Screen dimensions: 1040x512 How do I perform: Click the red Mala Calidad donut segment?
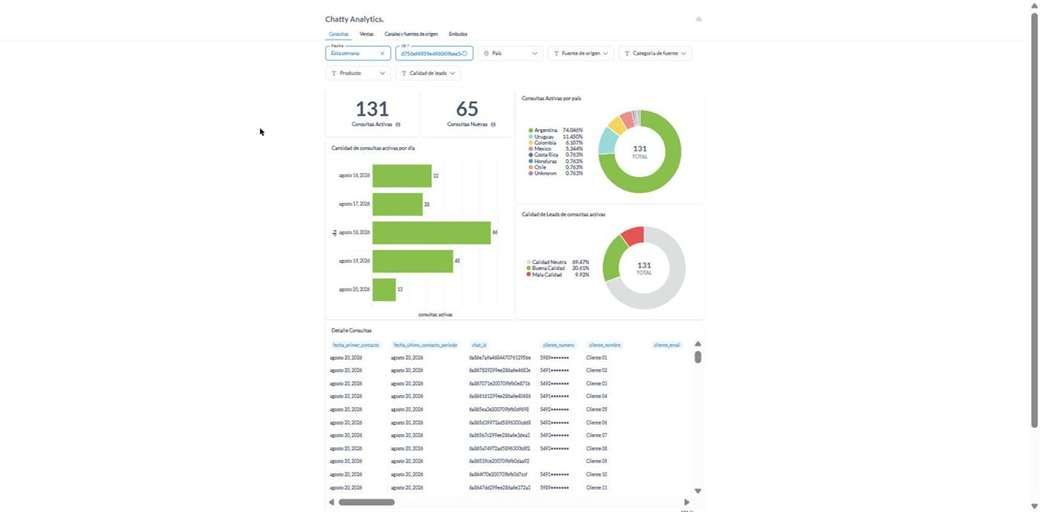(x=633, y=236)
